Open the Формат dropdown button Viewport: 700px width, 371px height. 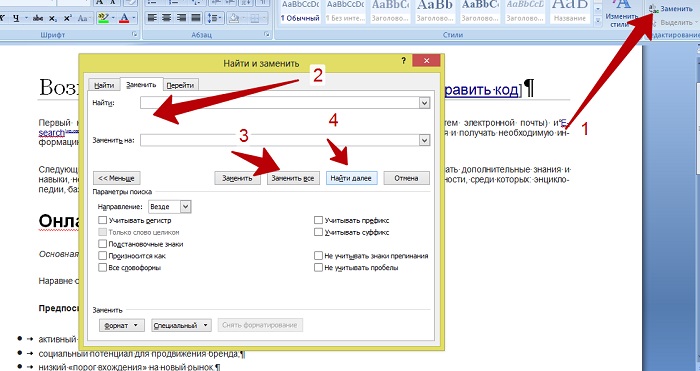pyautogui.click(x=121, y=325)
